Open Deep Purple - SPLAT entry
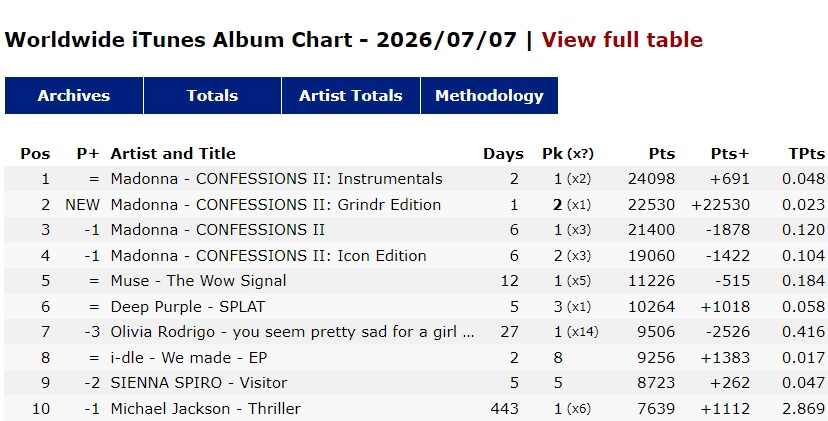Image resolution: width=828 pixels, height=421 pixels. pyautogui.click(x=188, y=307)
